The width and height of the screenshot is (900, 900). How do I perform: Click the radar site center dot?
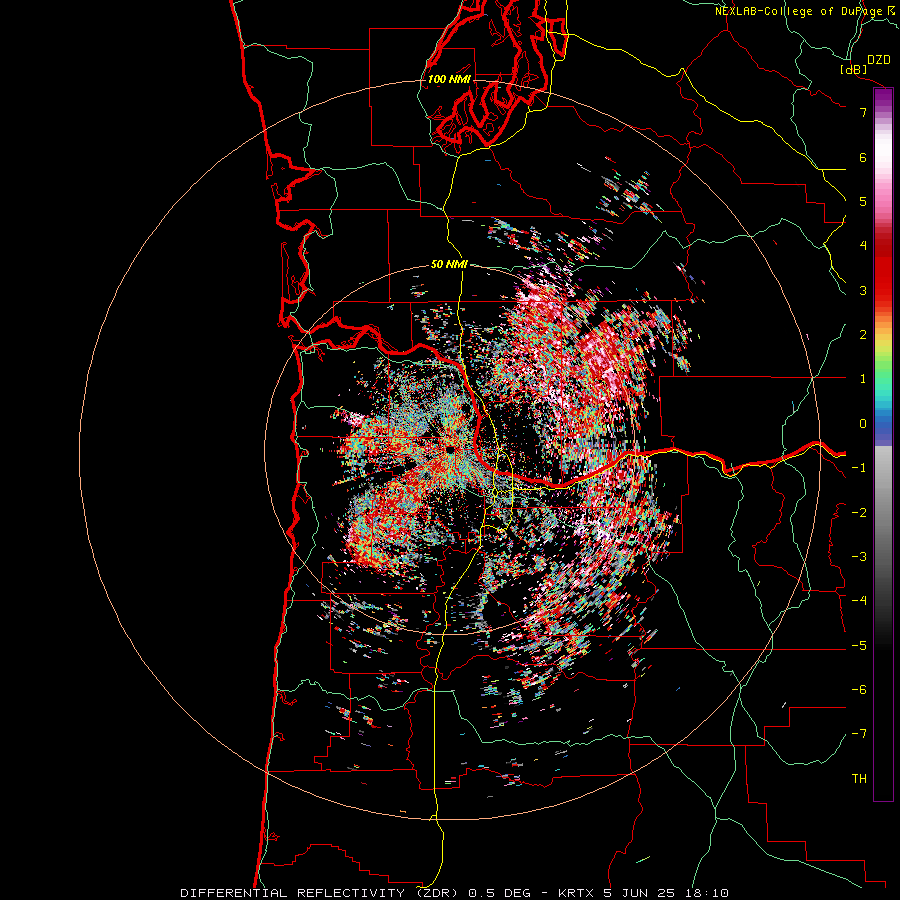click(451, 449)
